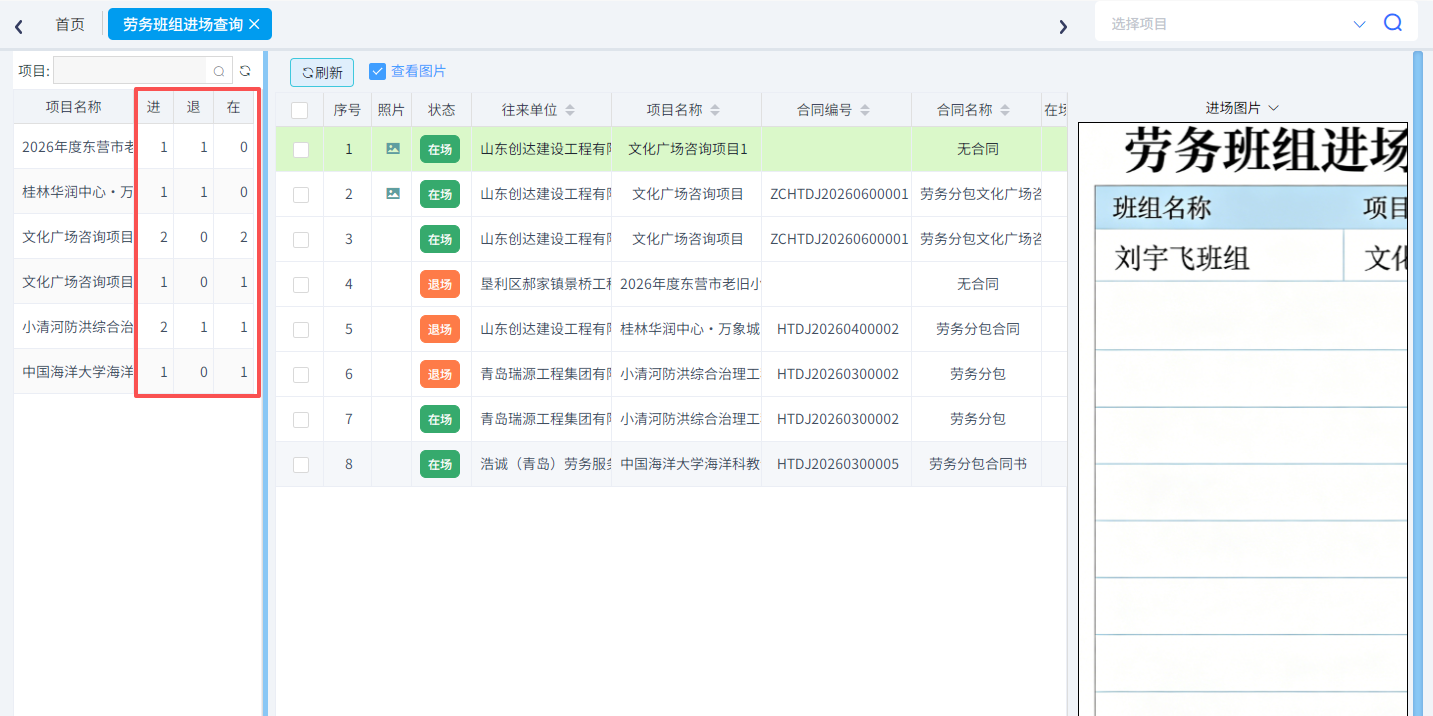
Task: Click 无合同 cell in row 4
Action: pos(978,284)
